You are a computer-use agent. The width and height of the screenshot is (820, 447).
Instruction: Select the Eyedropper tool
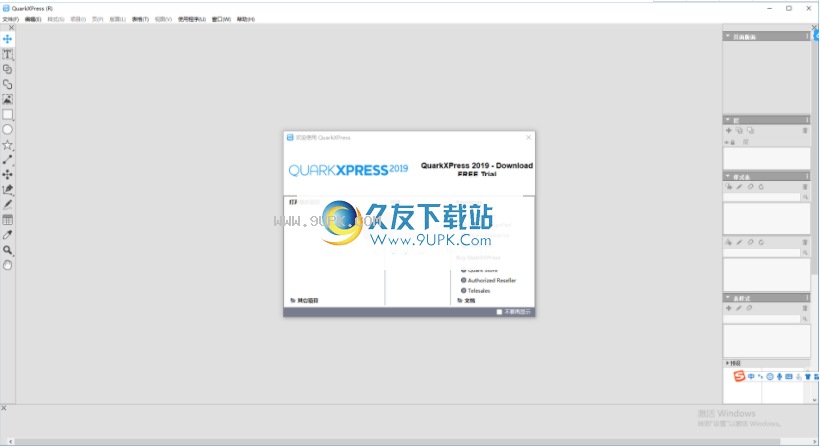(7, 235)
